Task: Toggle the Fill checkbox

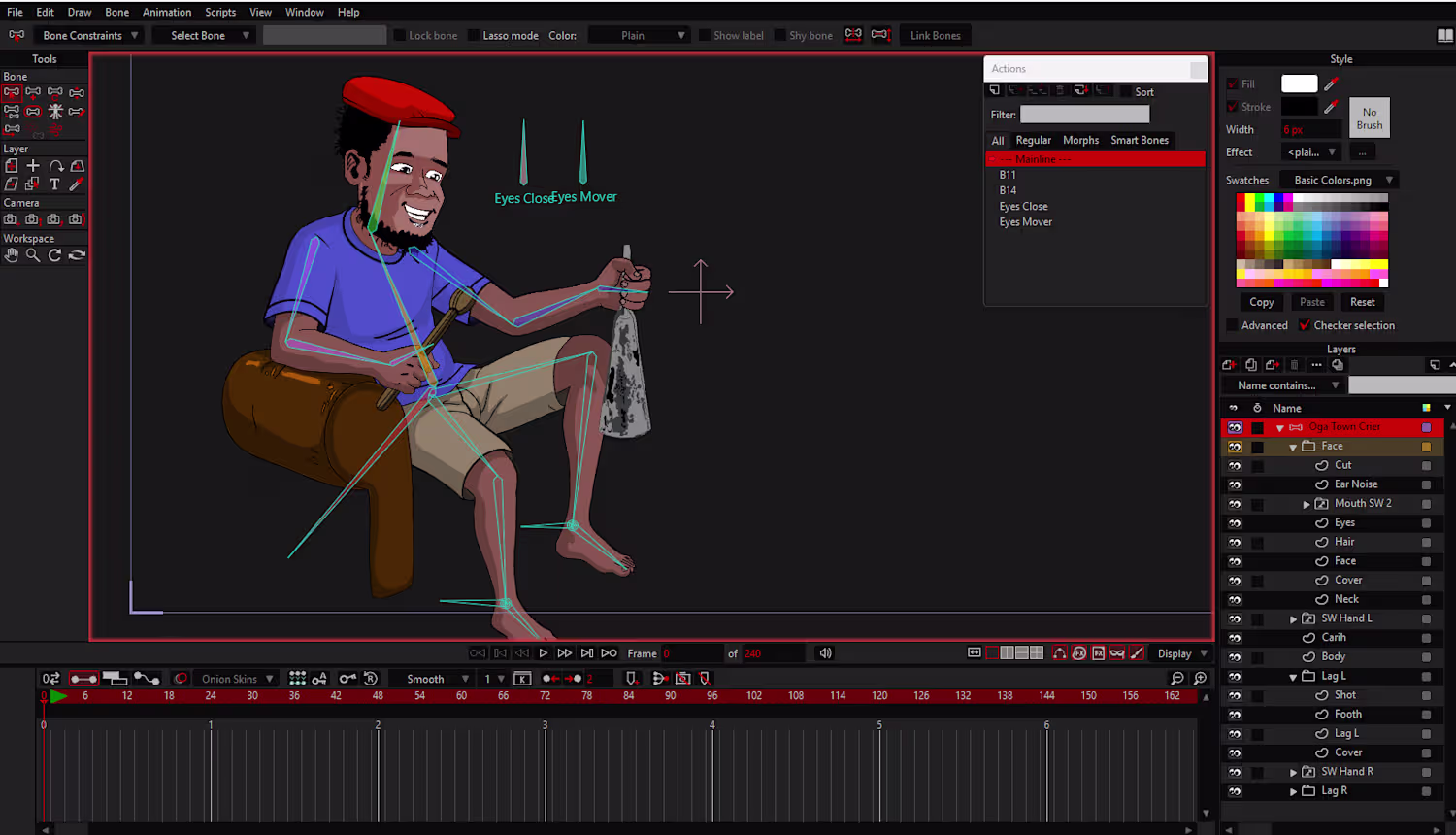Action: click(1232, 84)
